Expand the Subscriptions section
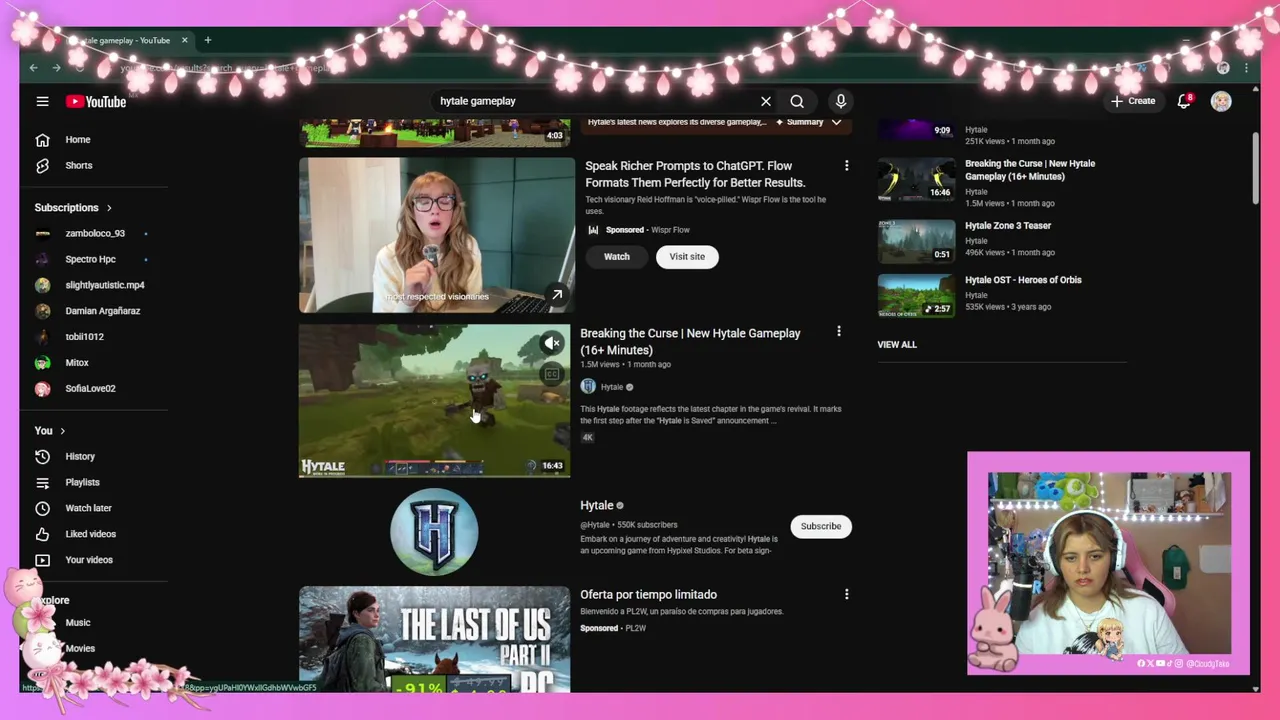Screen dimensions: 1280x720 (x=73, y=208)
